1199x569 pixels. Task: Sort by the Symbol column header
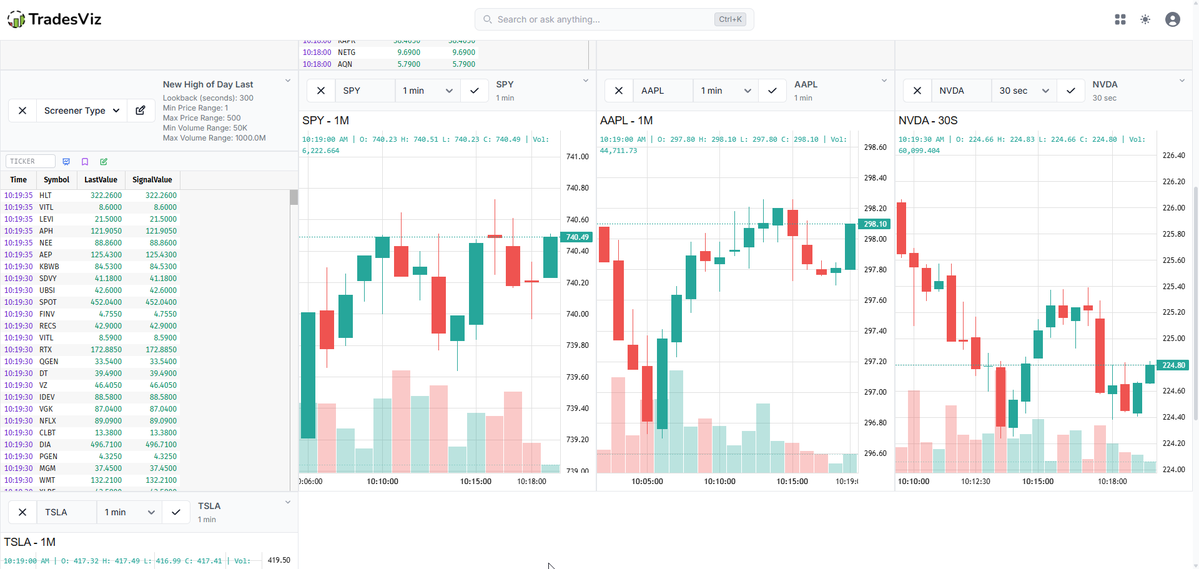point(57,180)
